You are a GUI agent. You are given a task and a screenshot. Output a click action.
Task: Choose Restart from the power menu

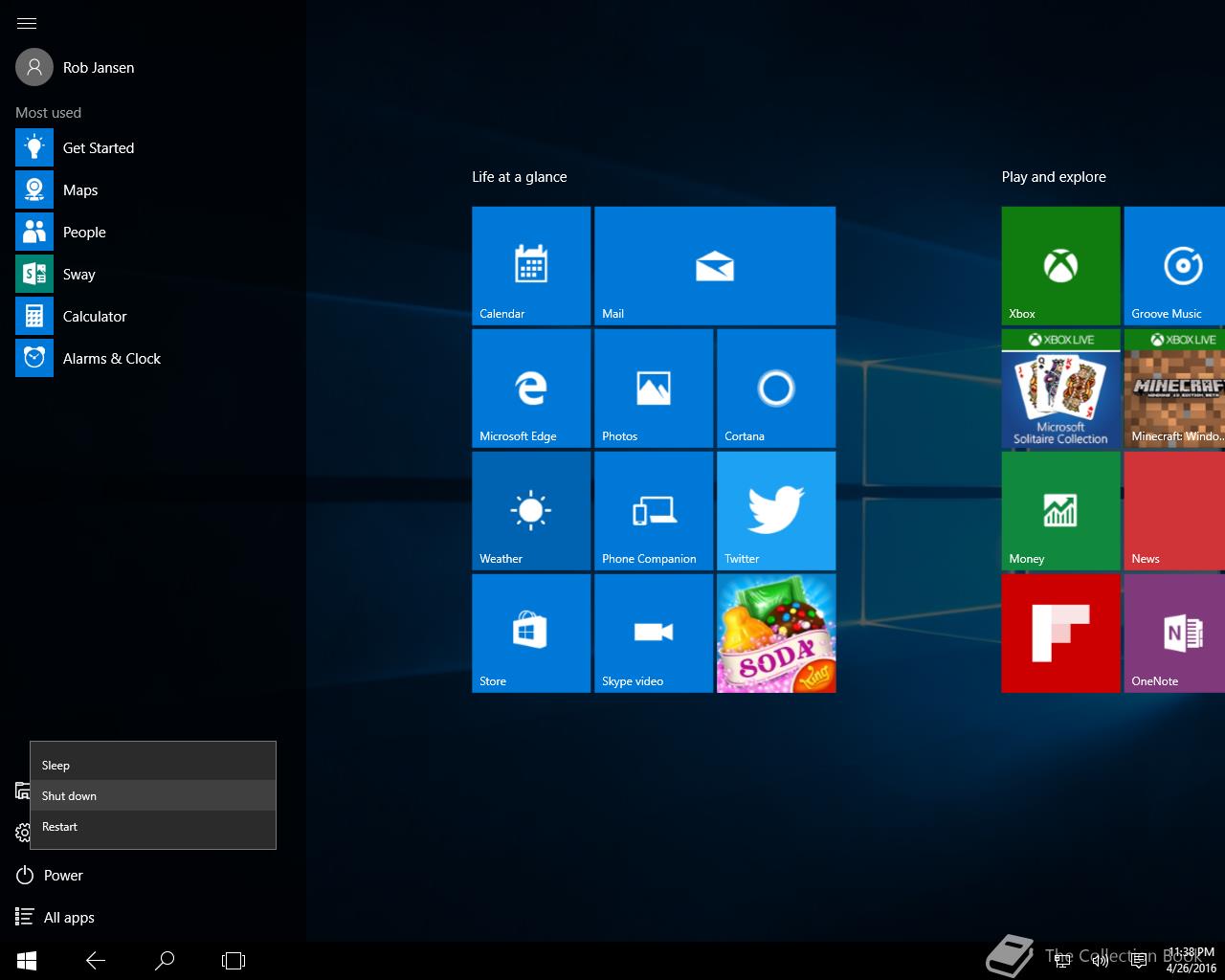[153, 827]
